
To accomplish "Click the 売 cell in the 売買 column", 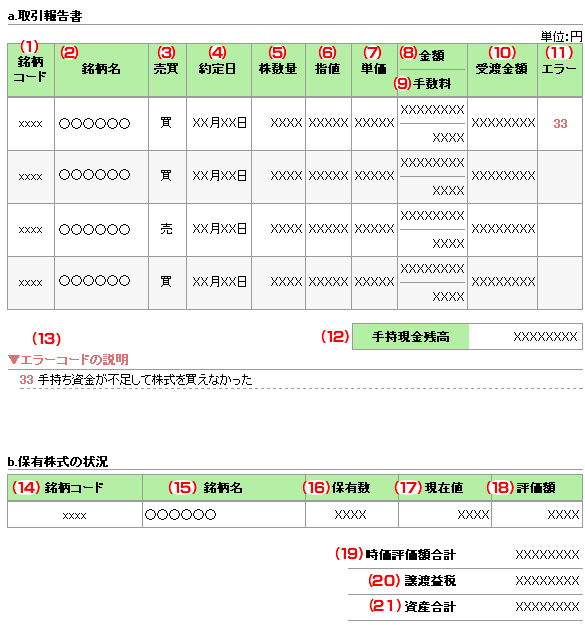I will tap(166, 229).
